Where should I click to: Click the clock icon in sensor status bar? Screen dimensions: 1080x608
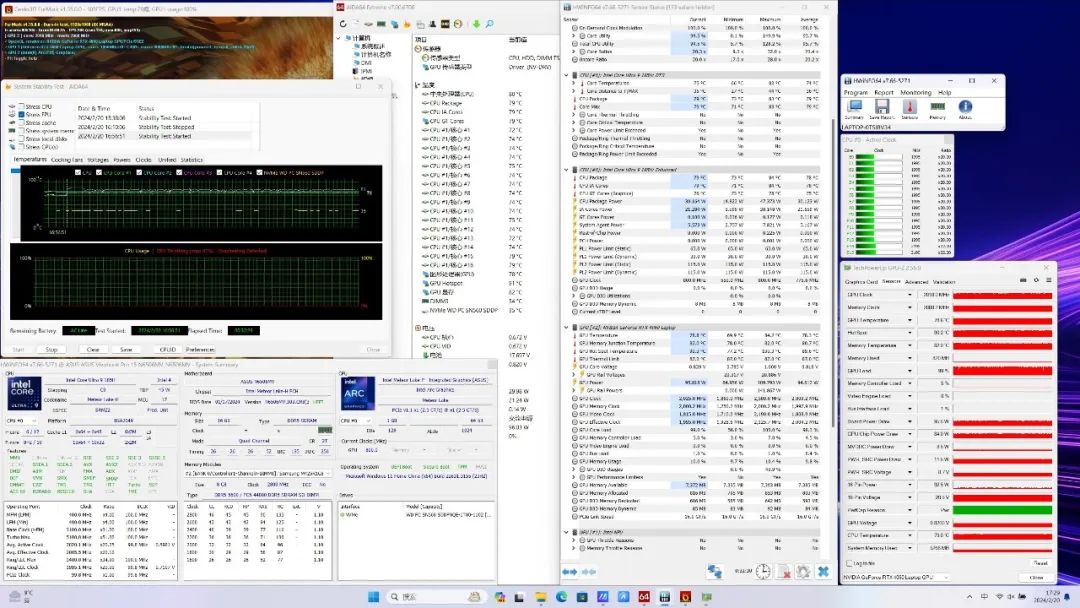pyautogui.click(x=762, y=571)
